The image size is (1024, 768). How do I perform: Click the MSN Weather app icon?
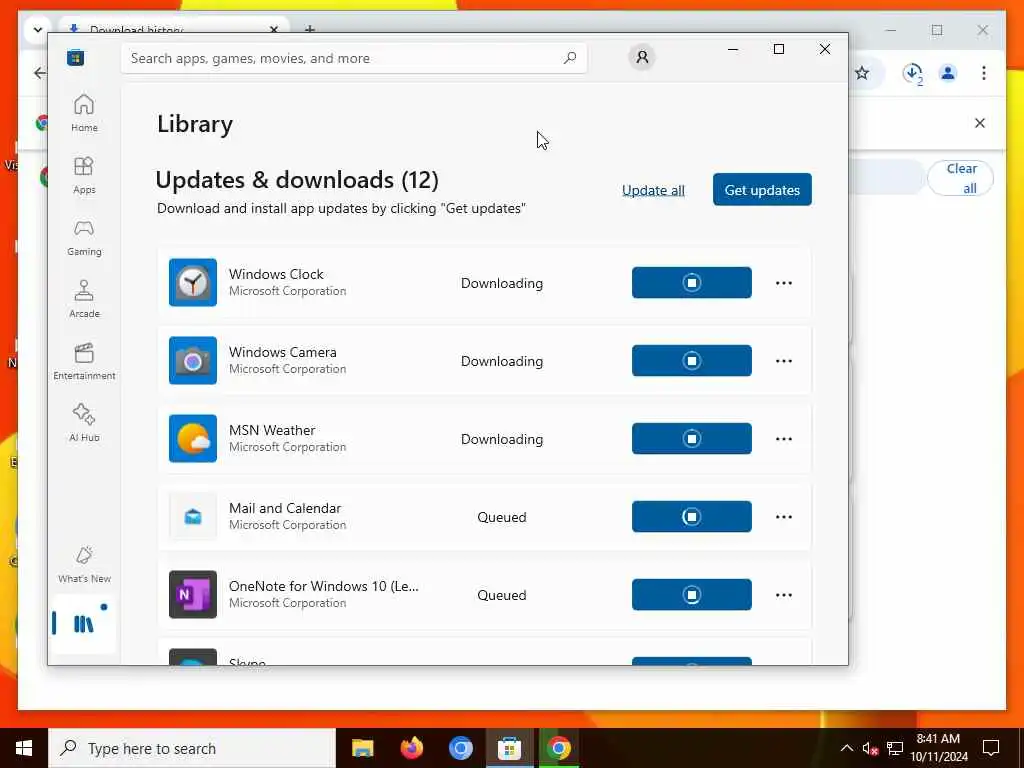tap(193, 438)
